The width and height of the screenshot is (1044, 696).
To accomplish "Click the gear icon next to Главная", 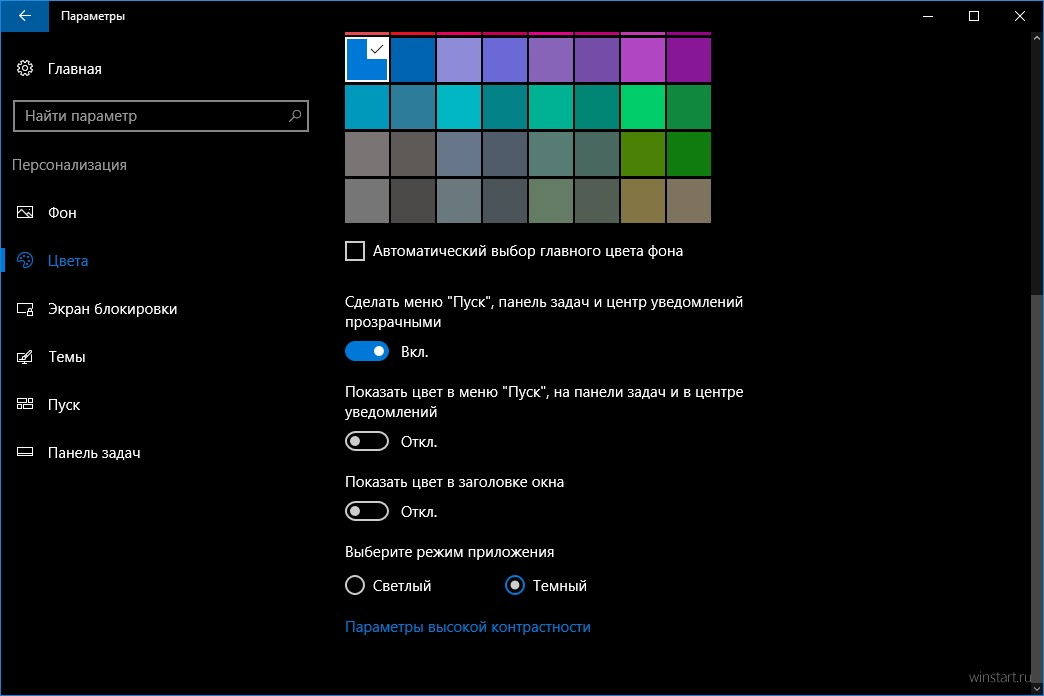I will pos(25,68).
